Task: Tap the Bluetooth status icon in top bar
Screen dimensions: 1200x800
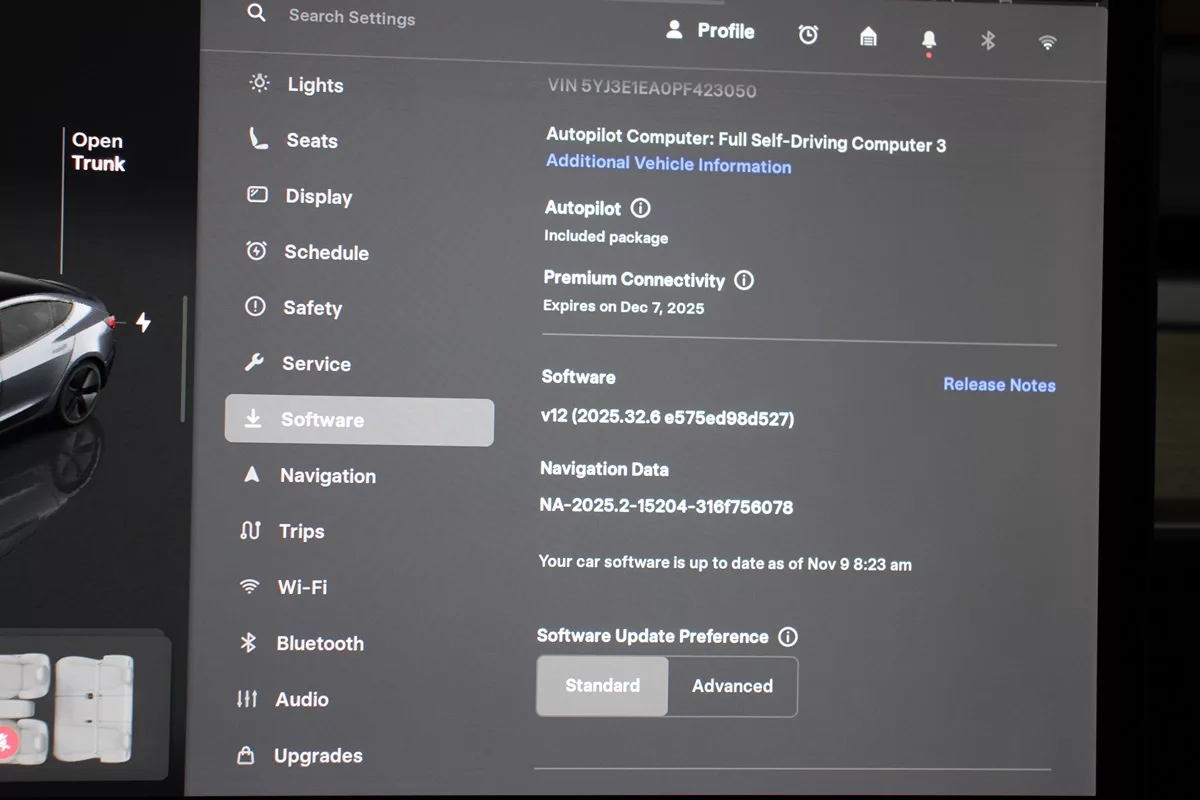Action: 988,41
